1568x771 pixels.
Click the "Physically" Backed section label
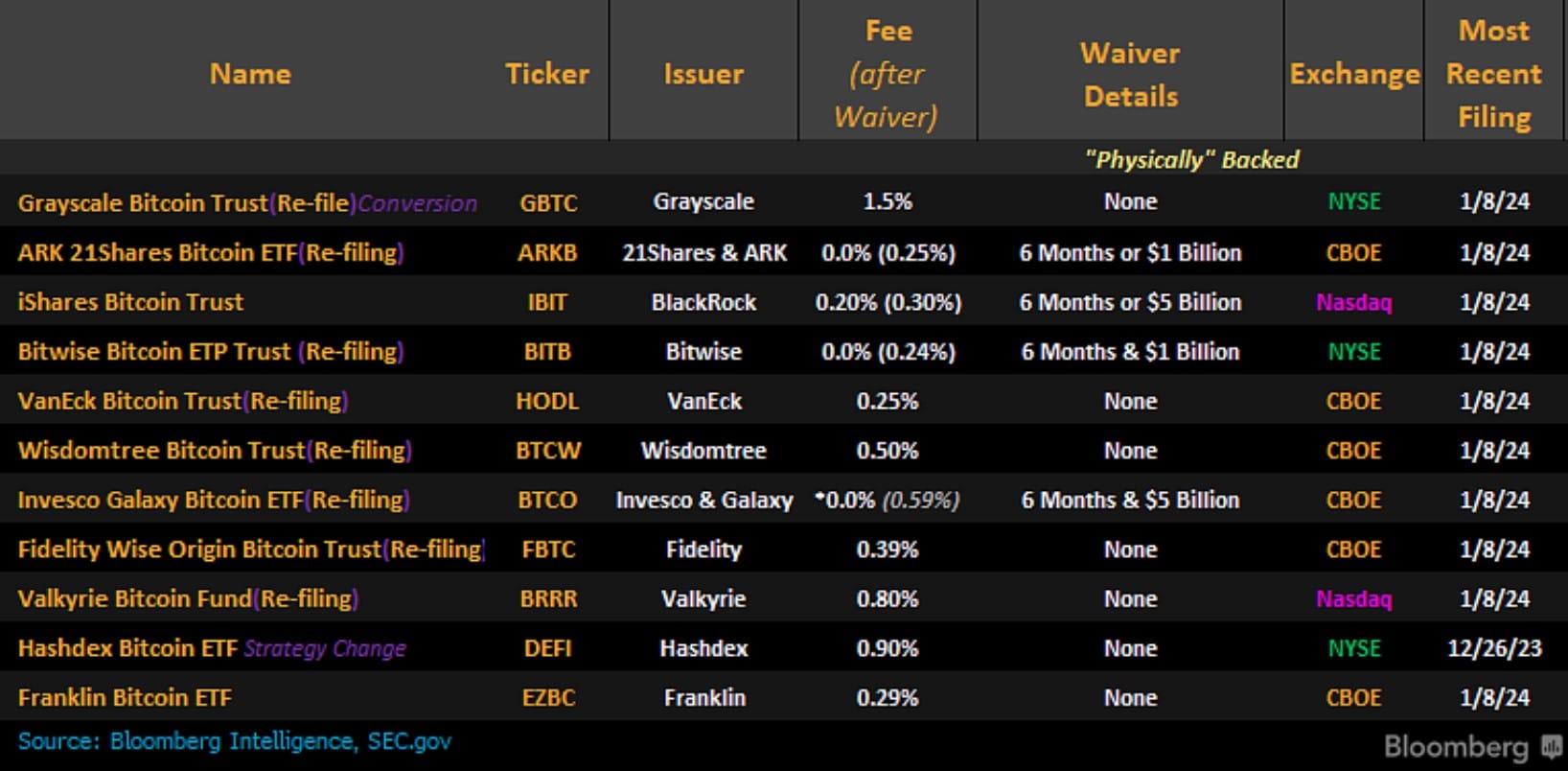1191,159
